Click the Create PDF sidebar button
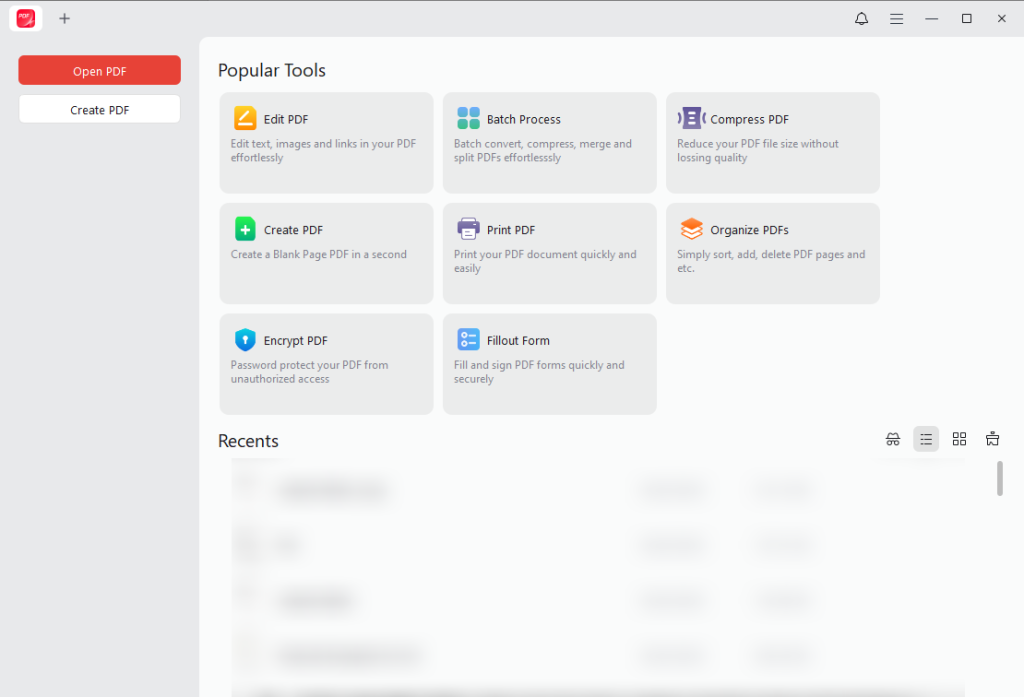The width and height of the screenshot is (1024, 697). (x=99, y=110)
